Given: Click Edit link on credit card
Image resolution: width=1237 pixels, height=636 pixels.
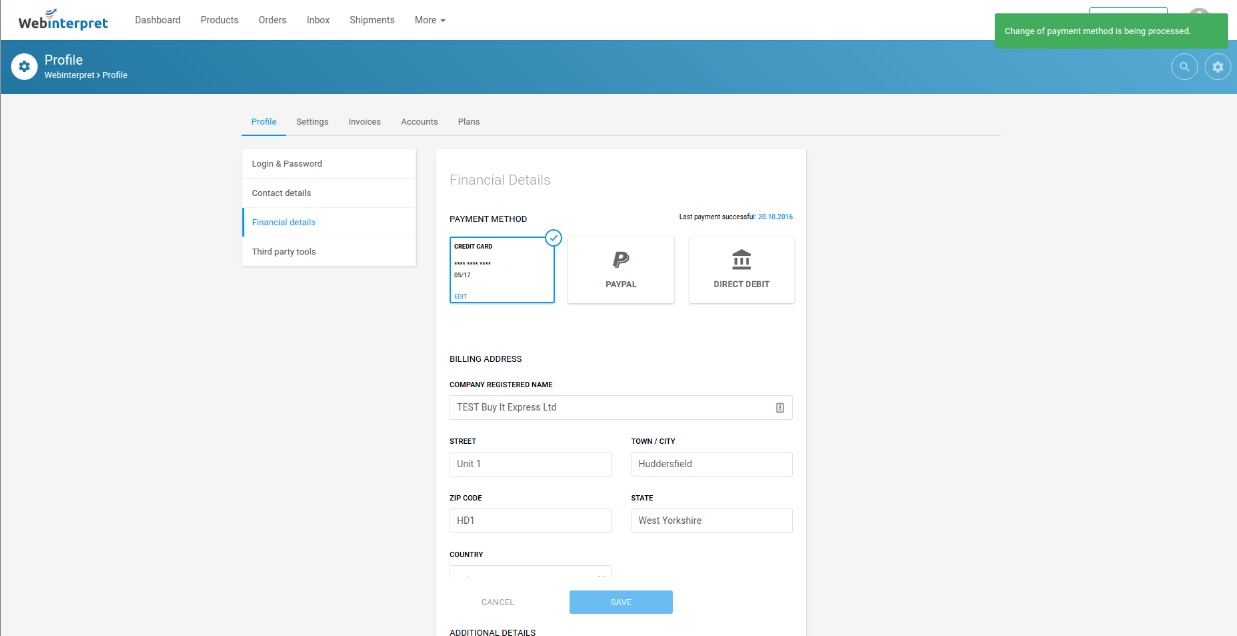Looking at the screenshot, I should tap(461, 296).
